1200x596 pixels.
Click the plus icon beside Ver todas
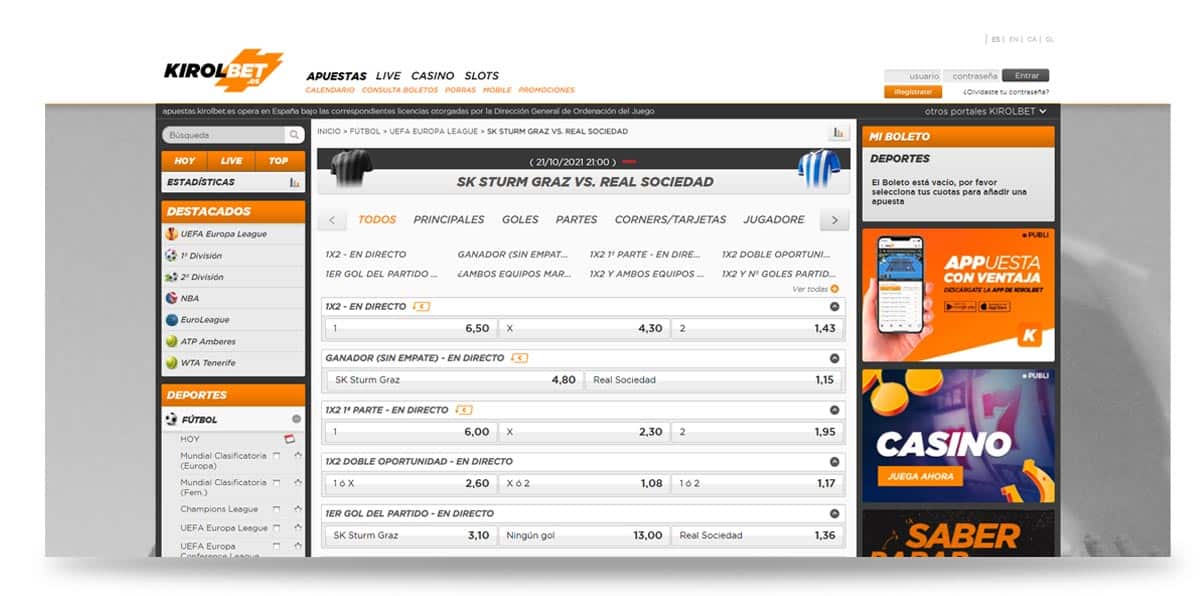tap(835, 289)
